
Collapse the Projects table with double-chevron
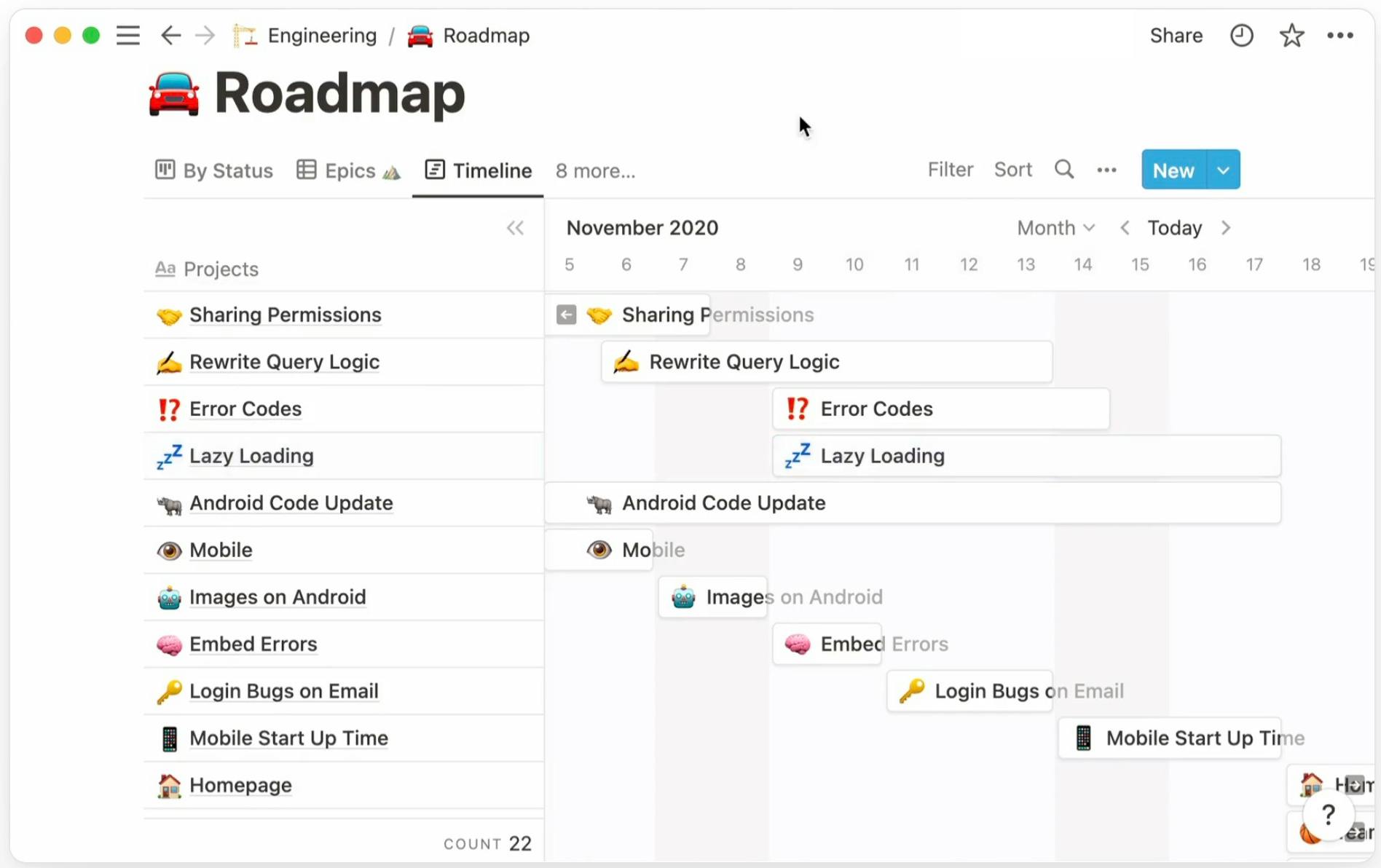tap(516, 227)
